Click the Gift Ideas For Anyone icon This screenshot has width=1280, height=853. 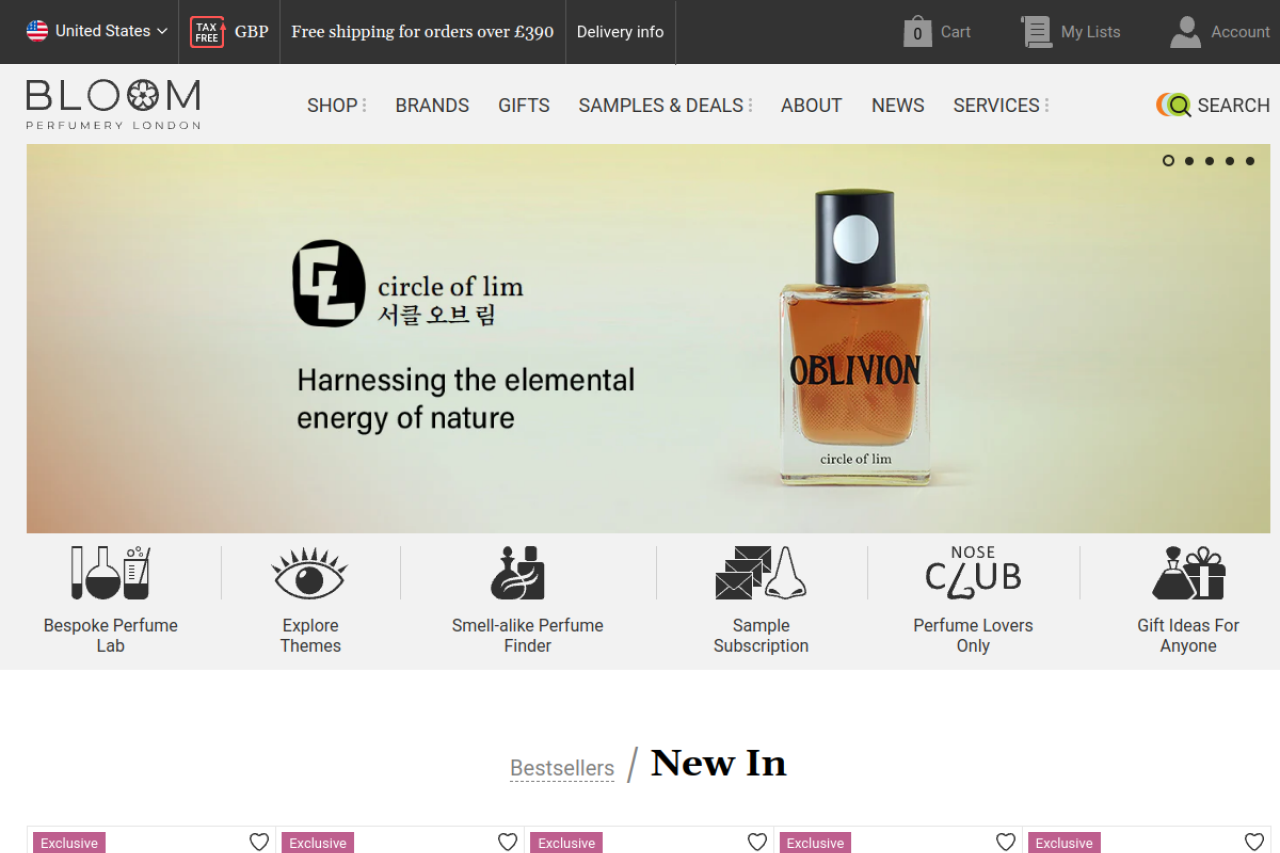click(x=1188, y=573)
